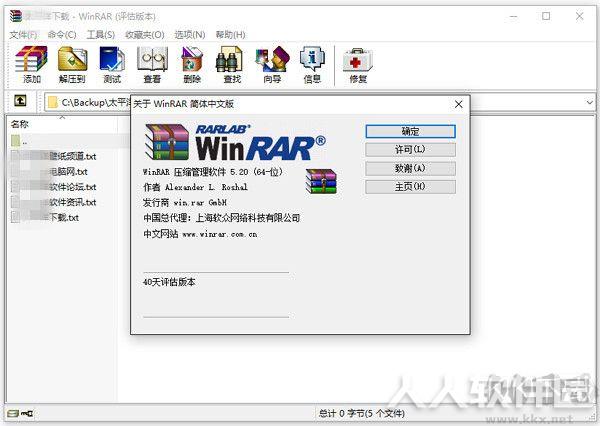Viewport: 600px width, 426px height.
Task: Select the file ending 壁纸频道.txt
Action: 54,156
